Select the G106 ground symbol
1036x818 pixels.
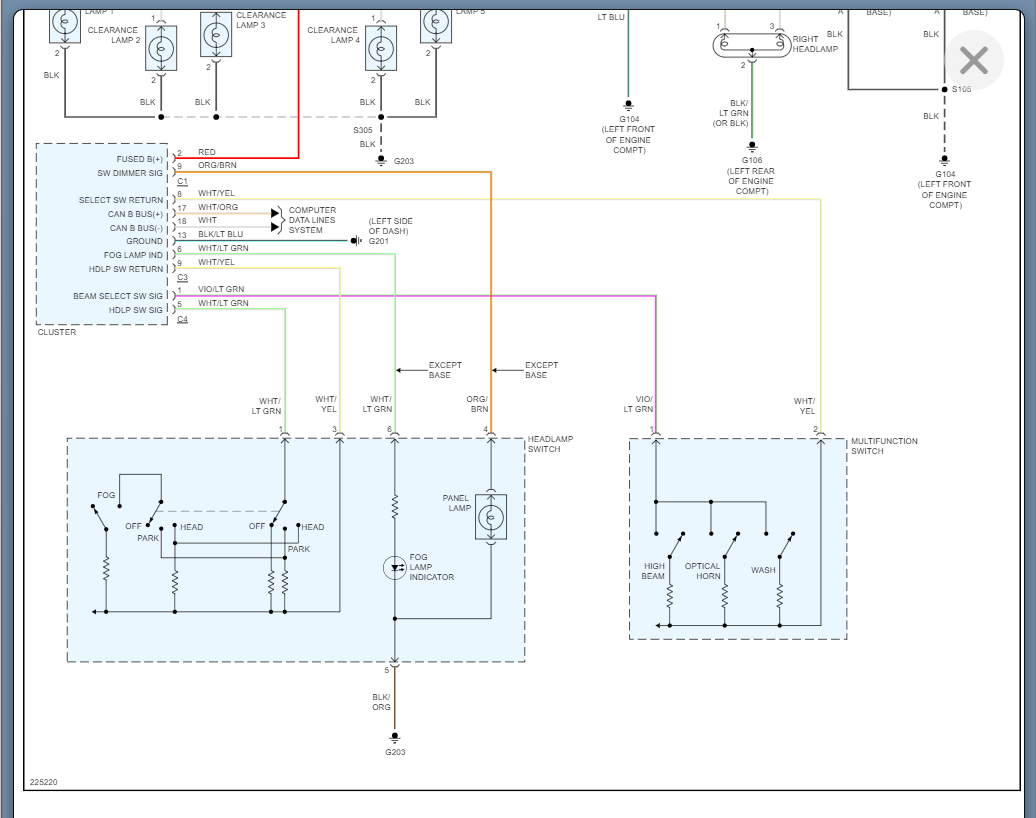(752, 147)
